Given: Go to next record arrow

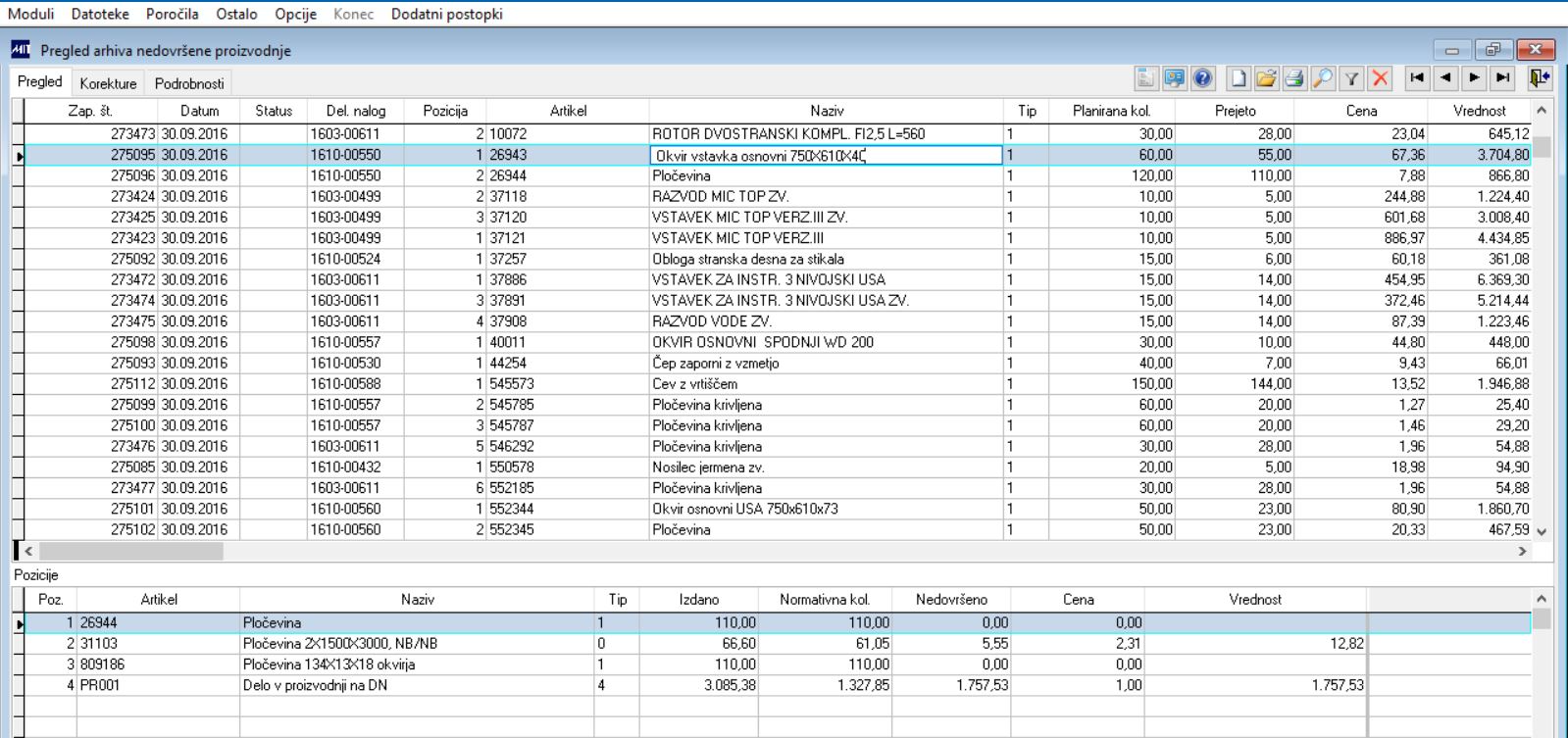Looking at the screenshot, I should (x=1474, y=78).
